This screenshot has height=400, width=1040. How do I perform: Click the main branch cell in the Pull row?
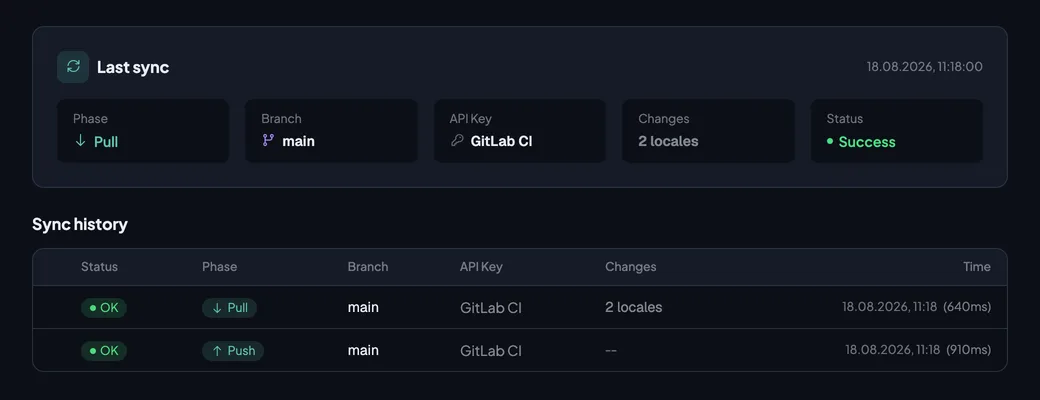pyautogui.click(x=363, y=307)
